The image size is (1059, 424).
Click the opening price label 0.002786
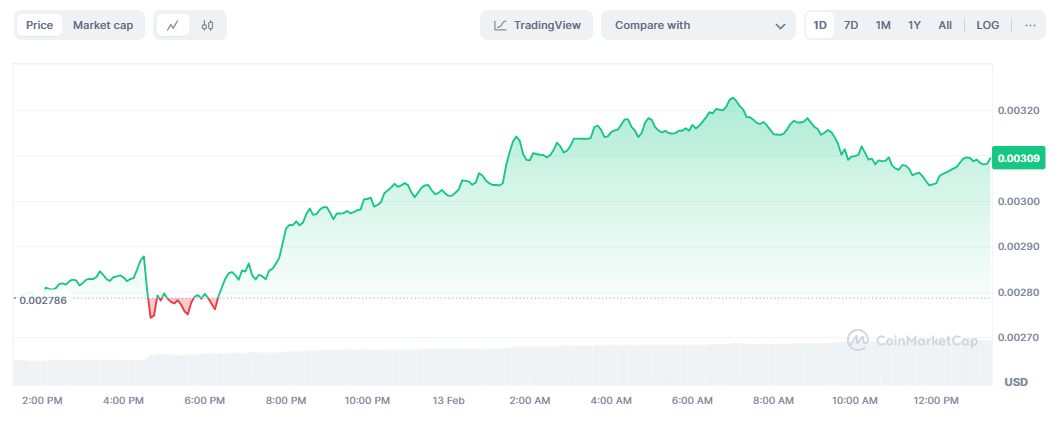43,300
